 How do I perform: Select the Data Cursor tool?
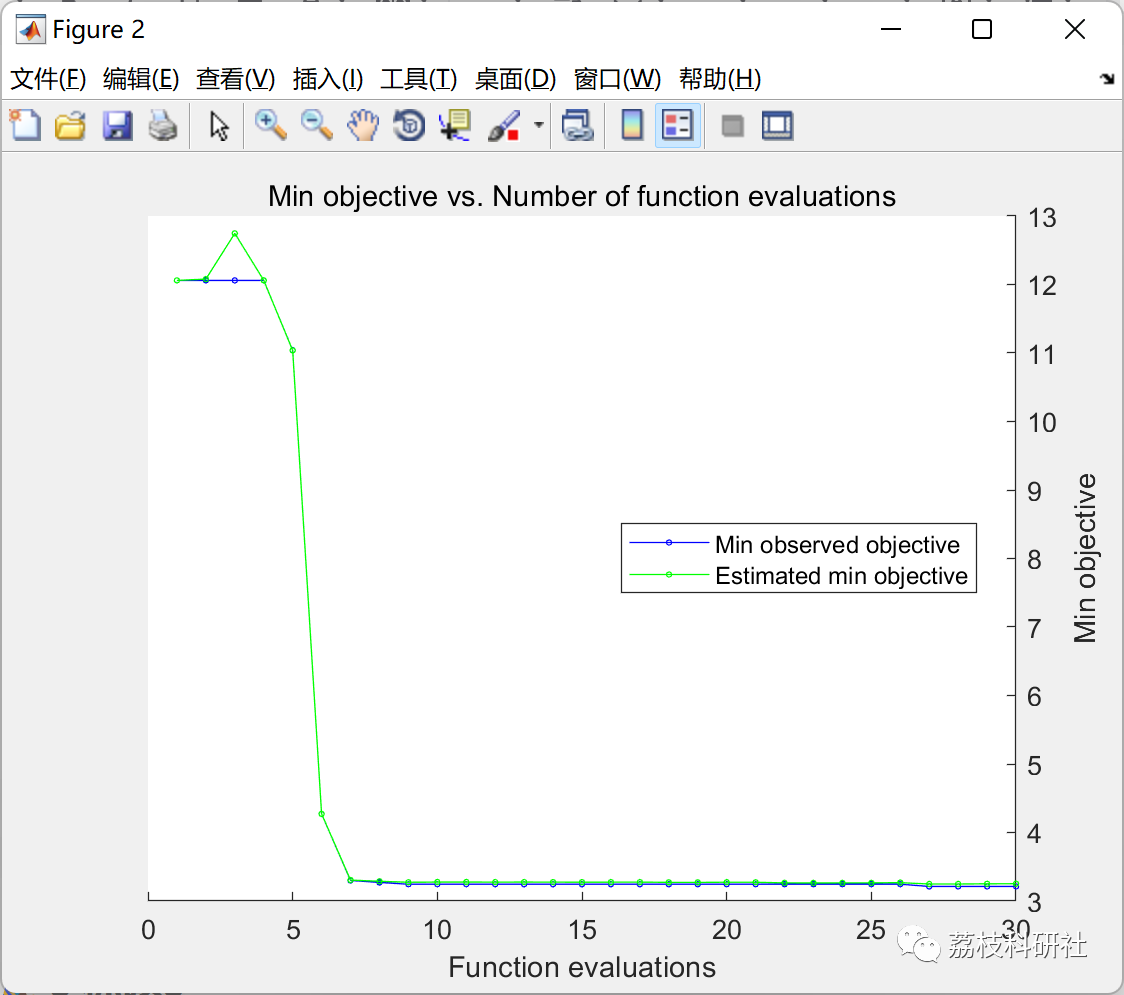[x=455, y=125]
